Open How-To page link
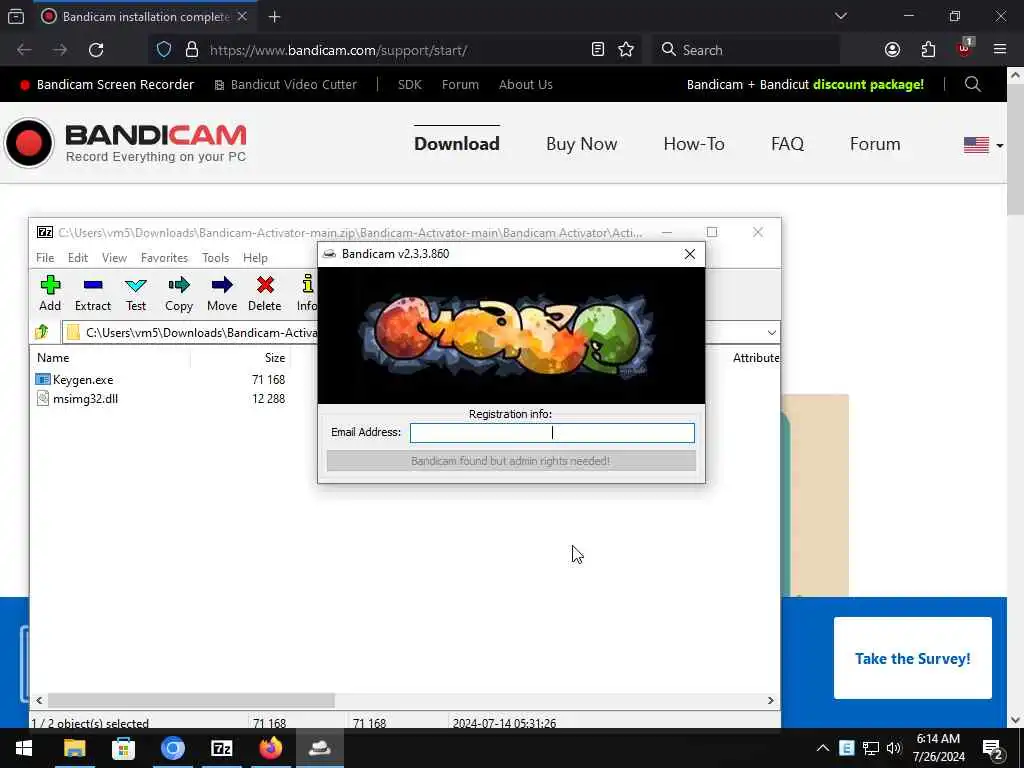 tap(694, 144)
